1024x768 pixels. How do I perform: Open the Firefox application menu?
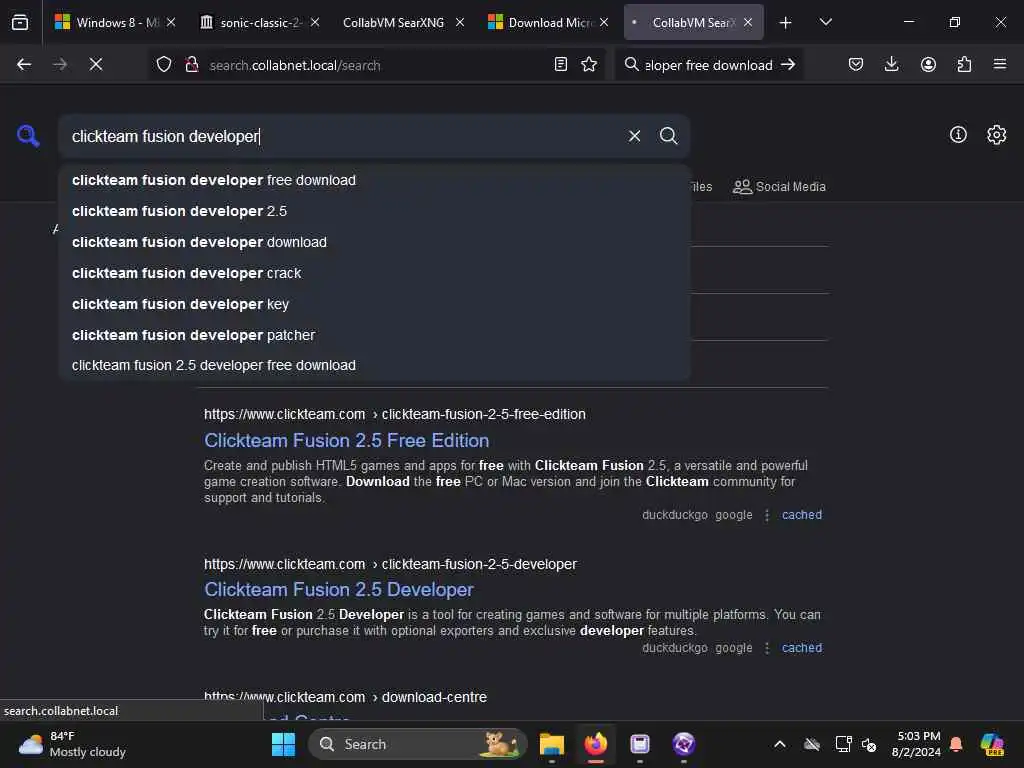(1000, 64)
